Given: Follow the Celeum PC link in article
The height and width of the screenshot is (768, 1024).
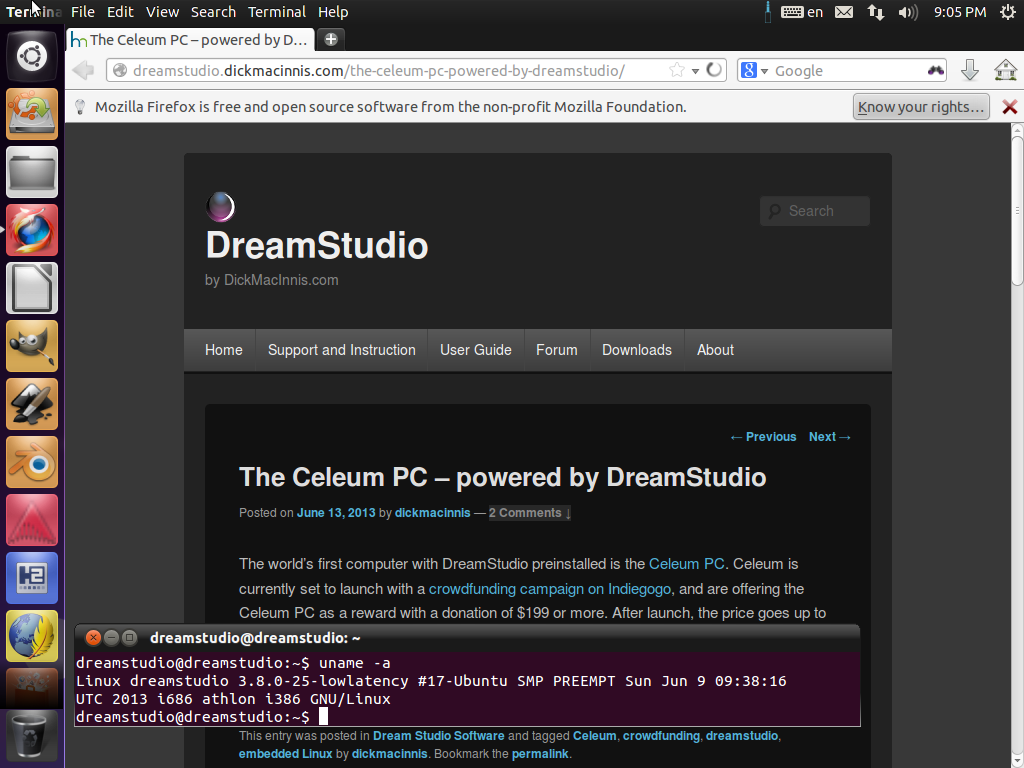Looking at the screenshot, I should [686, 564].
